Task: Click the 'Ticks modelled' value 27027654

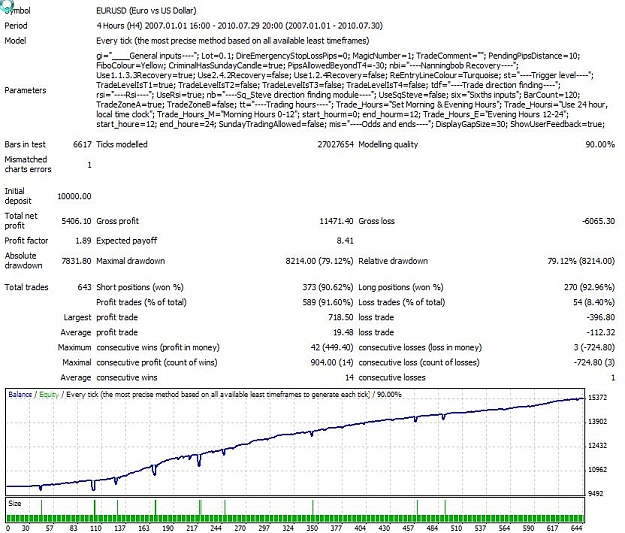Action: (335, 144)
